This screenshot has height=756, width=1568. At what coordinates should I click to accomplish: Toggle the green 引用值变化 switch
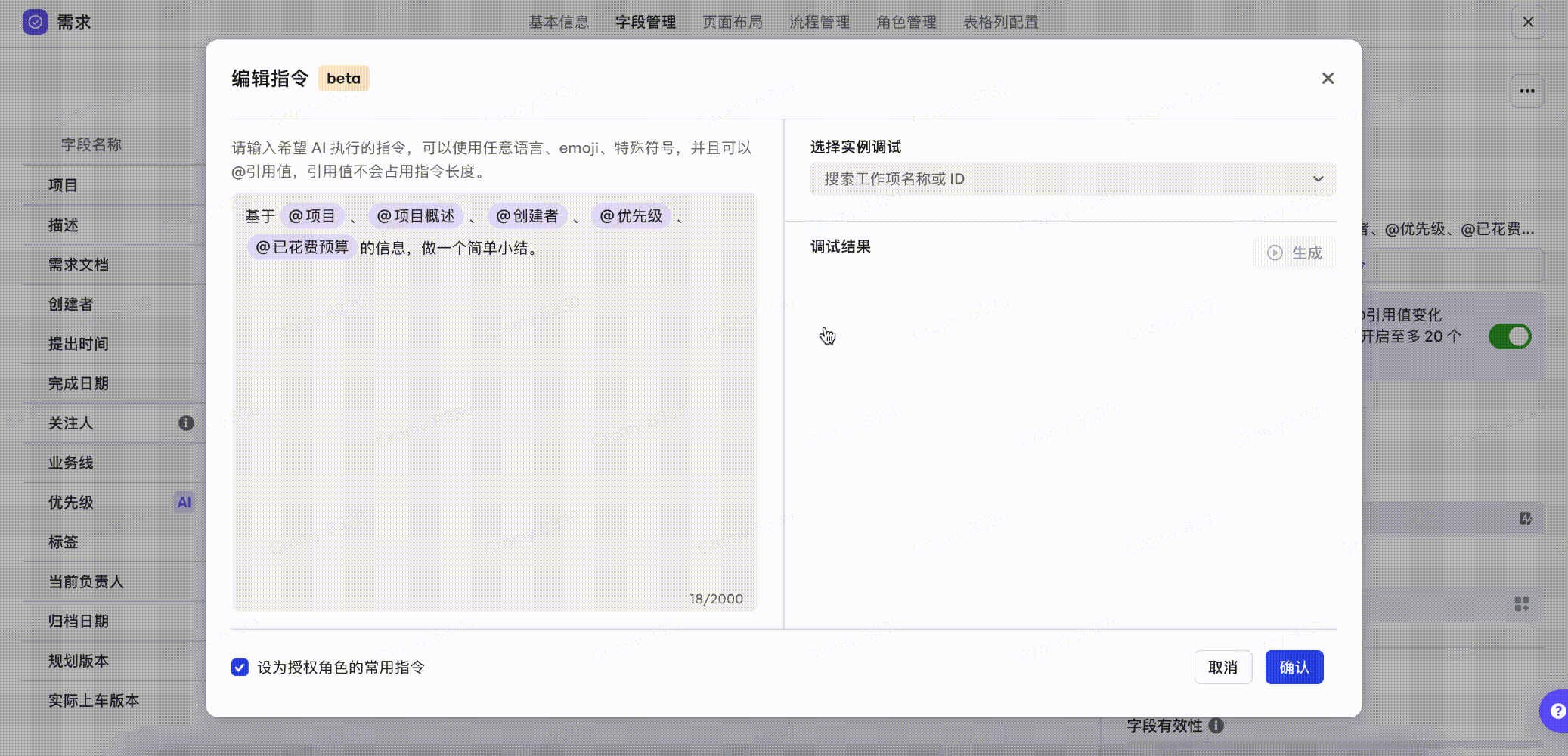(x=1510, y=336)
